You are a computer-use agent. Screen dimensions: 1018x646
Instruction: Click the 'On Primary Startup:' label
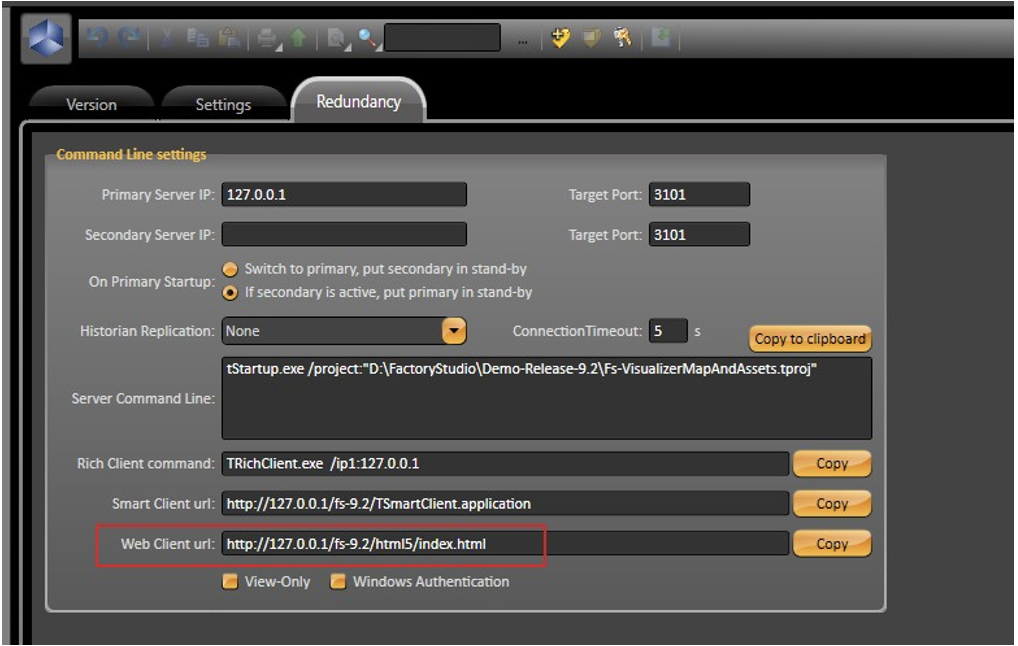[152, 282]
